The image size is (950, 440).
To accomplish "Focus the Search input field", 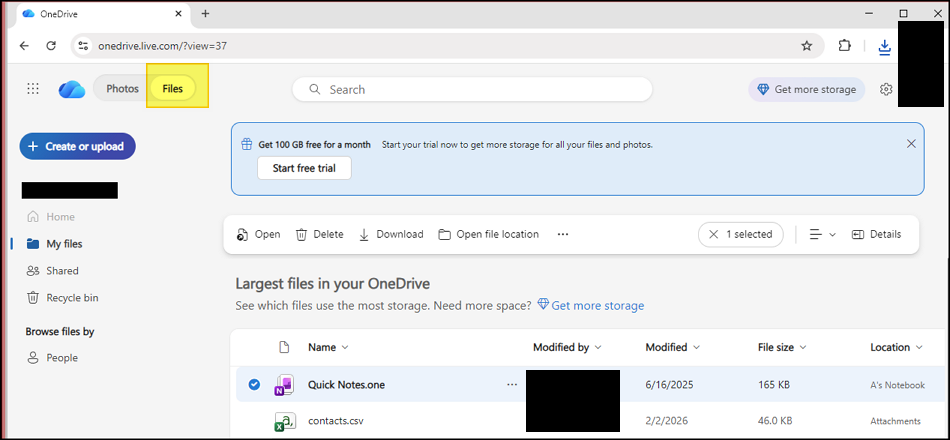I will click(x=472, y=89).
